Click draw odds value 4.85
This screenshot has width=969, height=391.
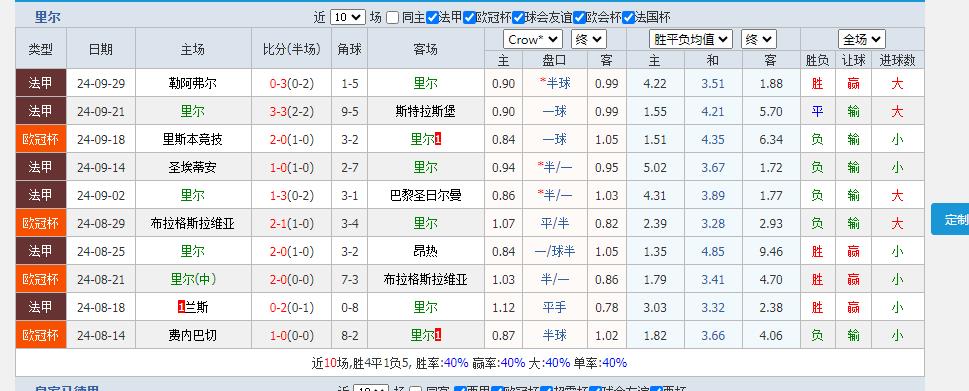713,251
